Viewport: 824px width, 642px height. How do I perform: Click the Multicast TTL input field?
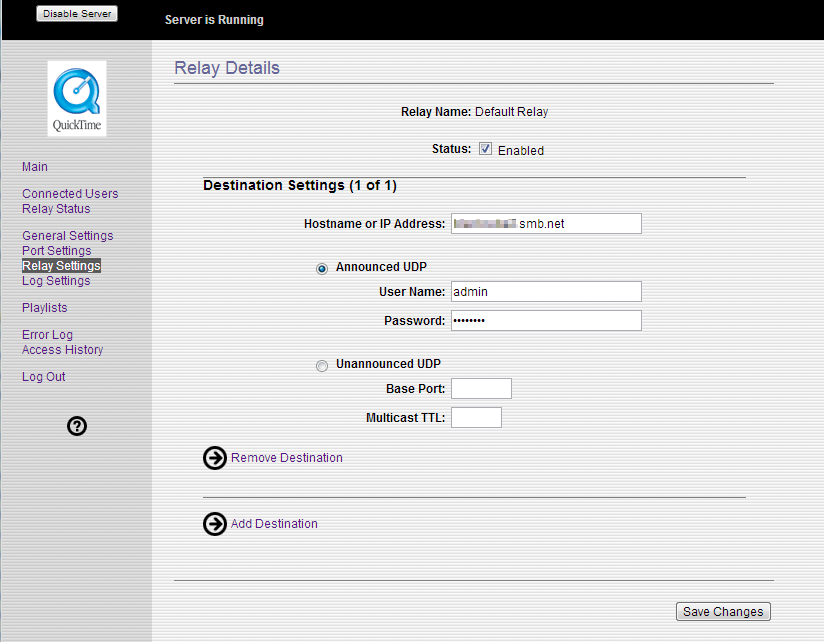pyautogui.click(x=476, y=418)
